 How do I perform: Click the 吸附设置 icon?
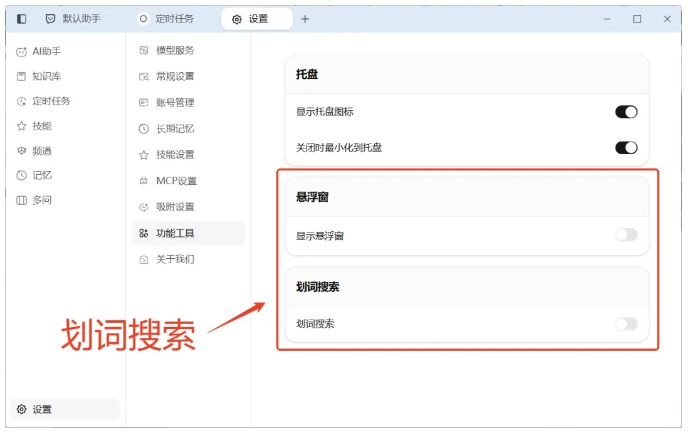(x=144, y=207)
